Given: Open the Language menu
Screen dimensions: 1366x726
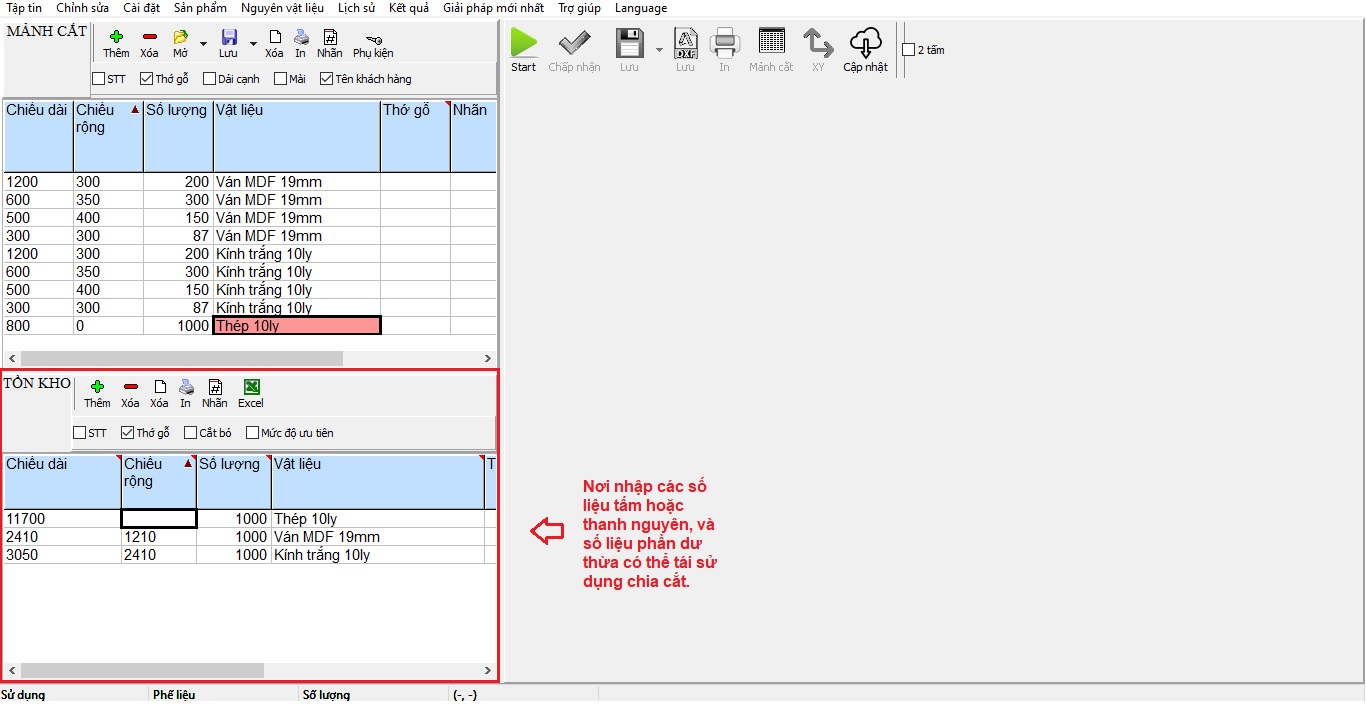Looking at the screenshot, I should (x=641, y=8).
